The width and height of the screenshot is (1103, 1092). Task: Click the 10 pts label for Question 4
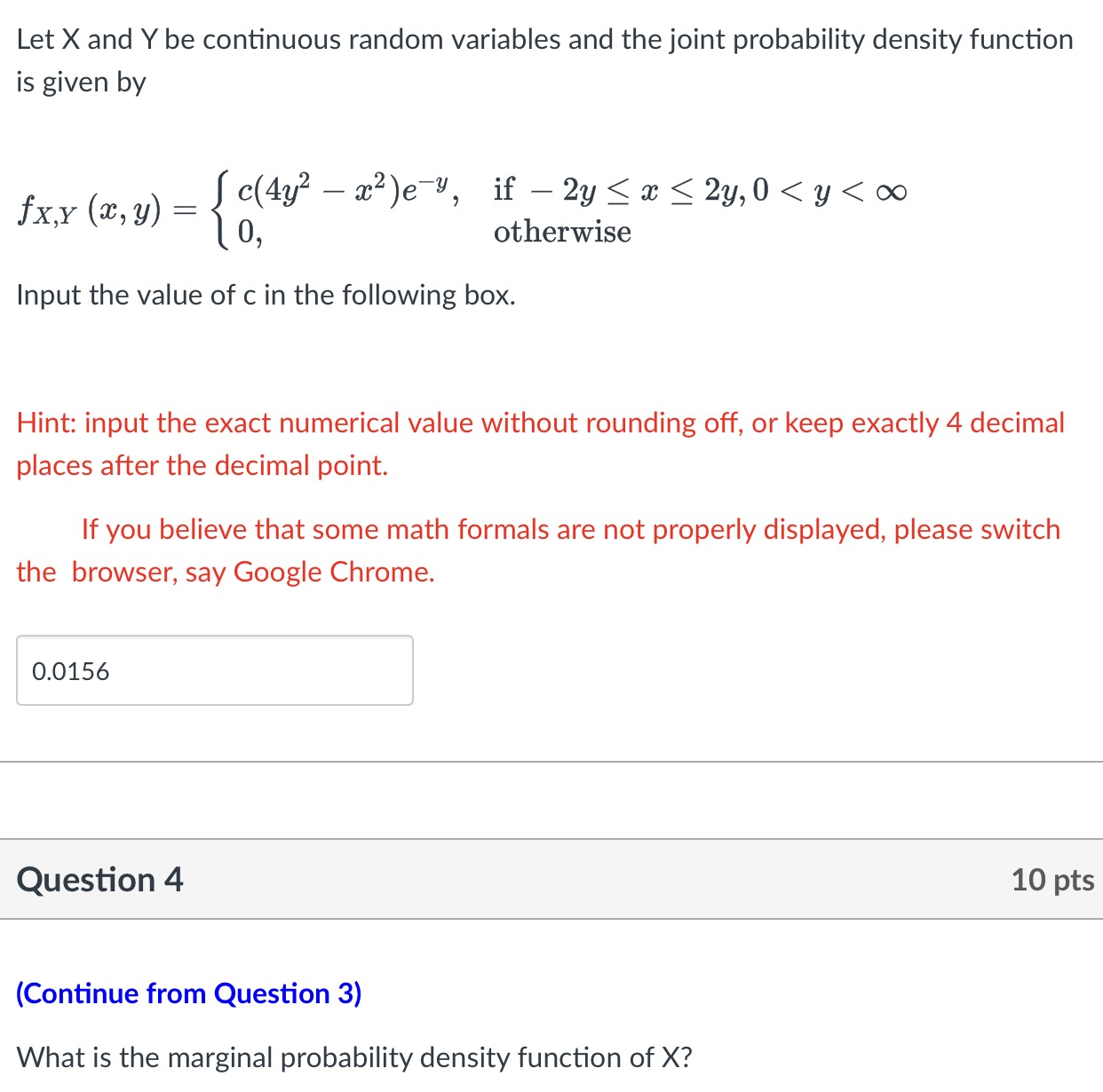click(x=1052, y=880)
